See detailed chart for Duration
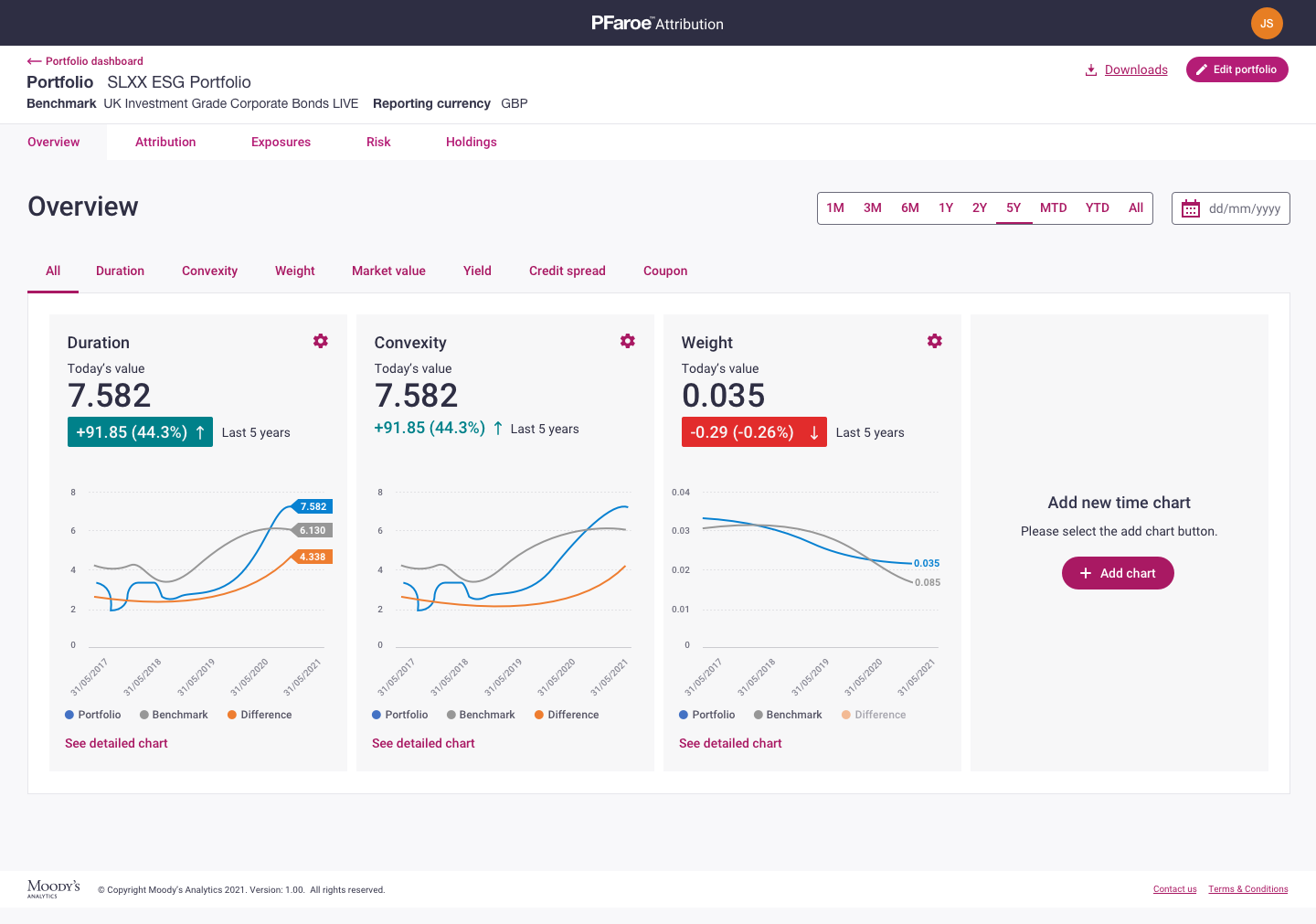The height and width of the screenshot is (924, 1316). 116,743
